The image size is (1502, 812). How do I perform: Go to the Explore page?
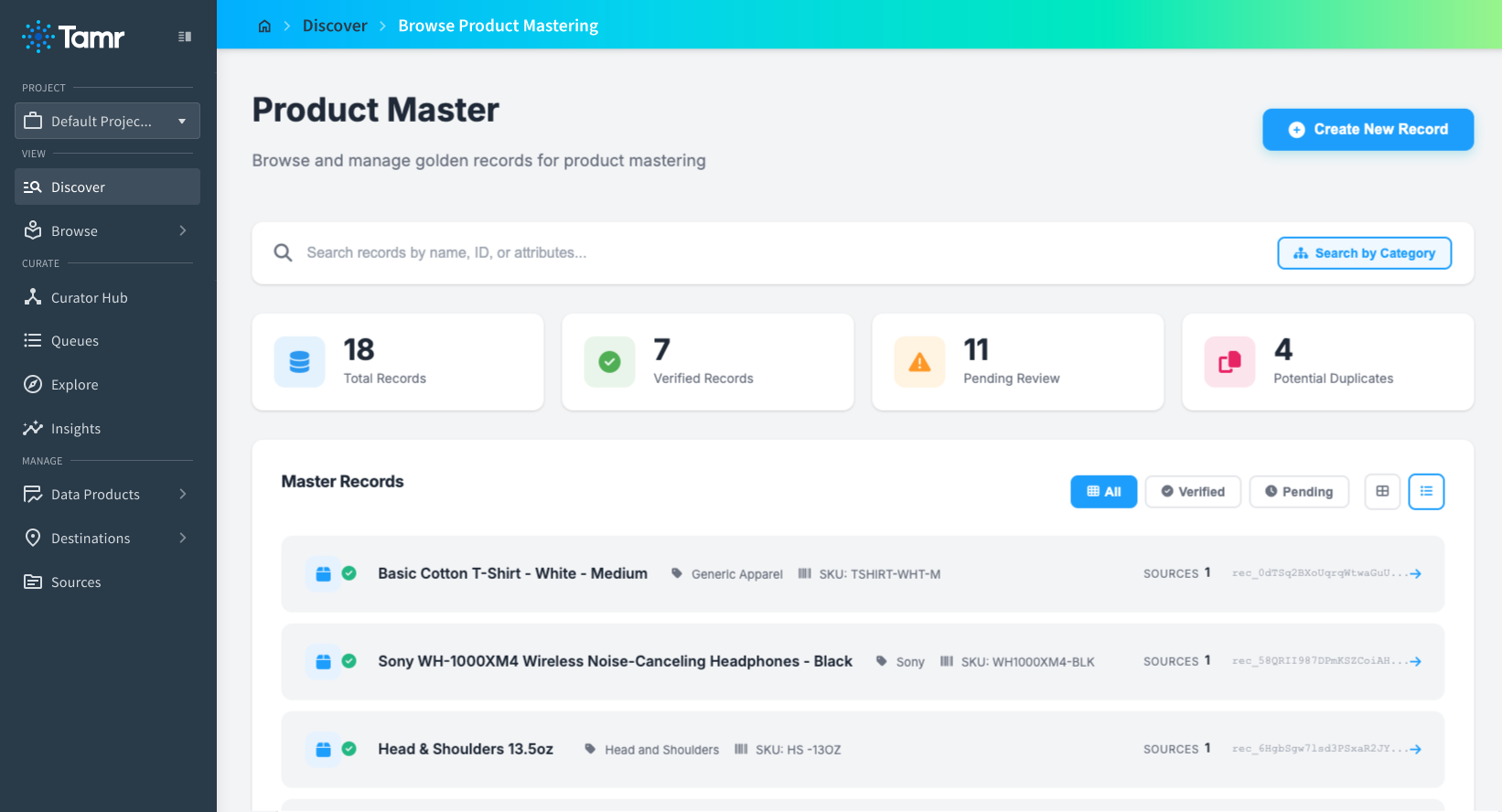107,384
